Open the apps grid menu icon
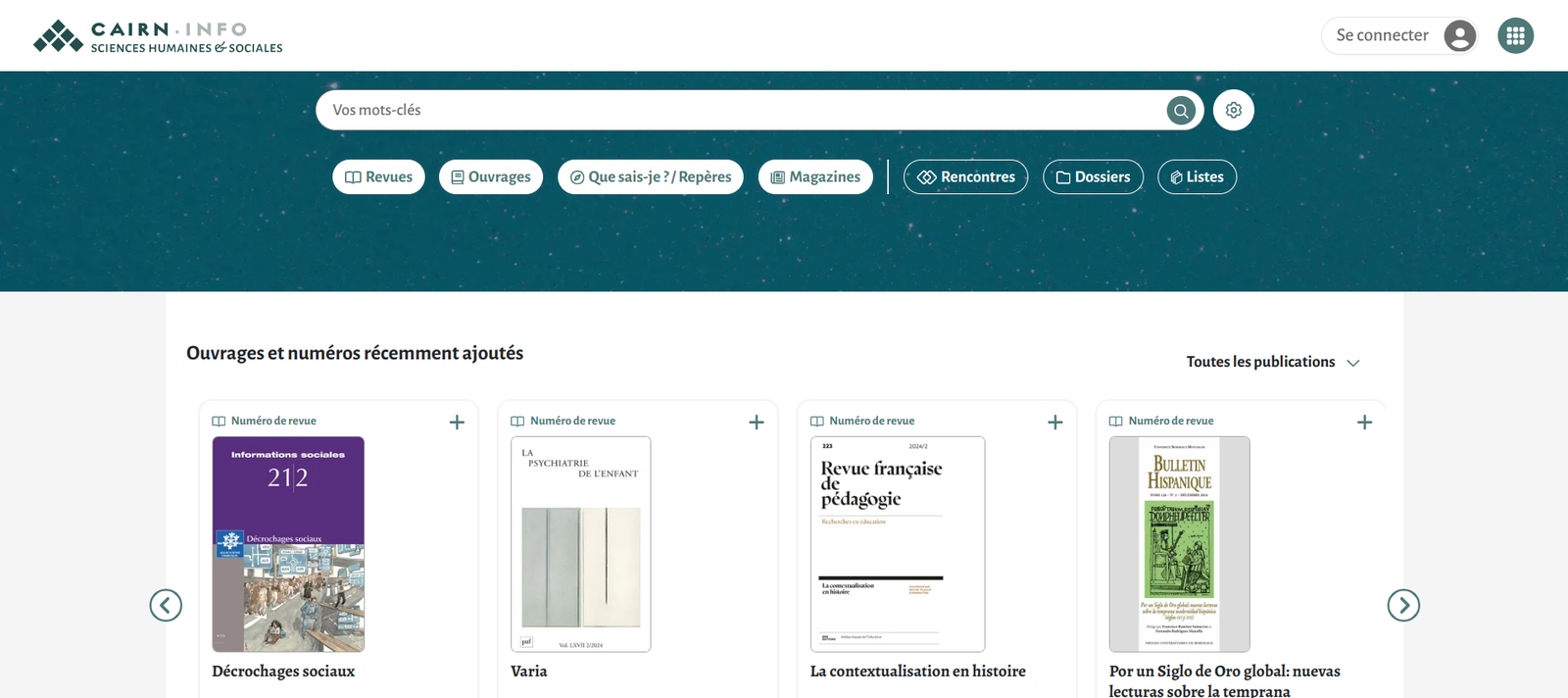Image resolution: width=1568 pixels, height=698 pixels. [1515, 36]
